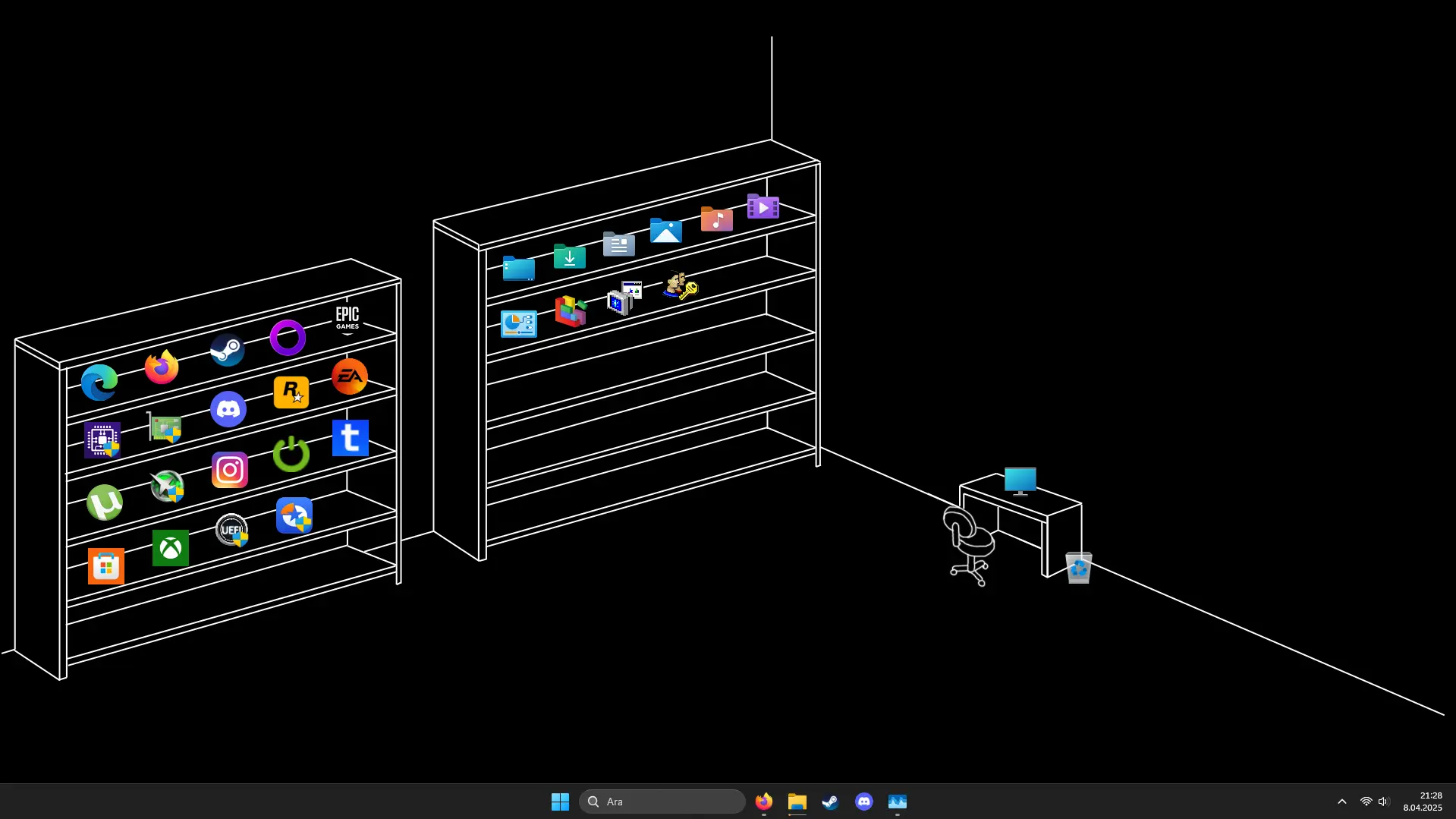This screenshot has width=1456, height=819.
Task: Open the purple Videos folder
Action: point(763,206)
